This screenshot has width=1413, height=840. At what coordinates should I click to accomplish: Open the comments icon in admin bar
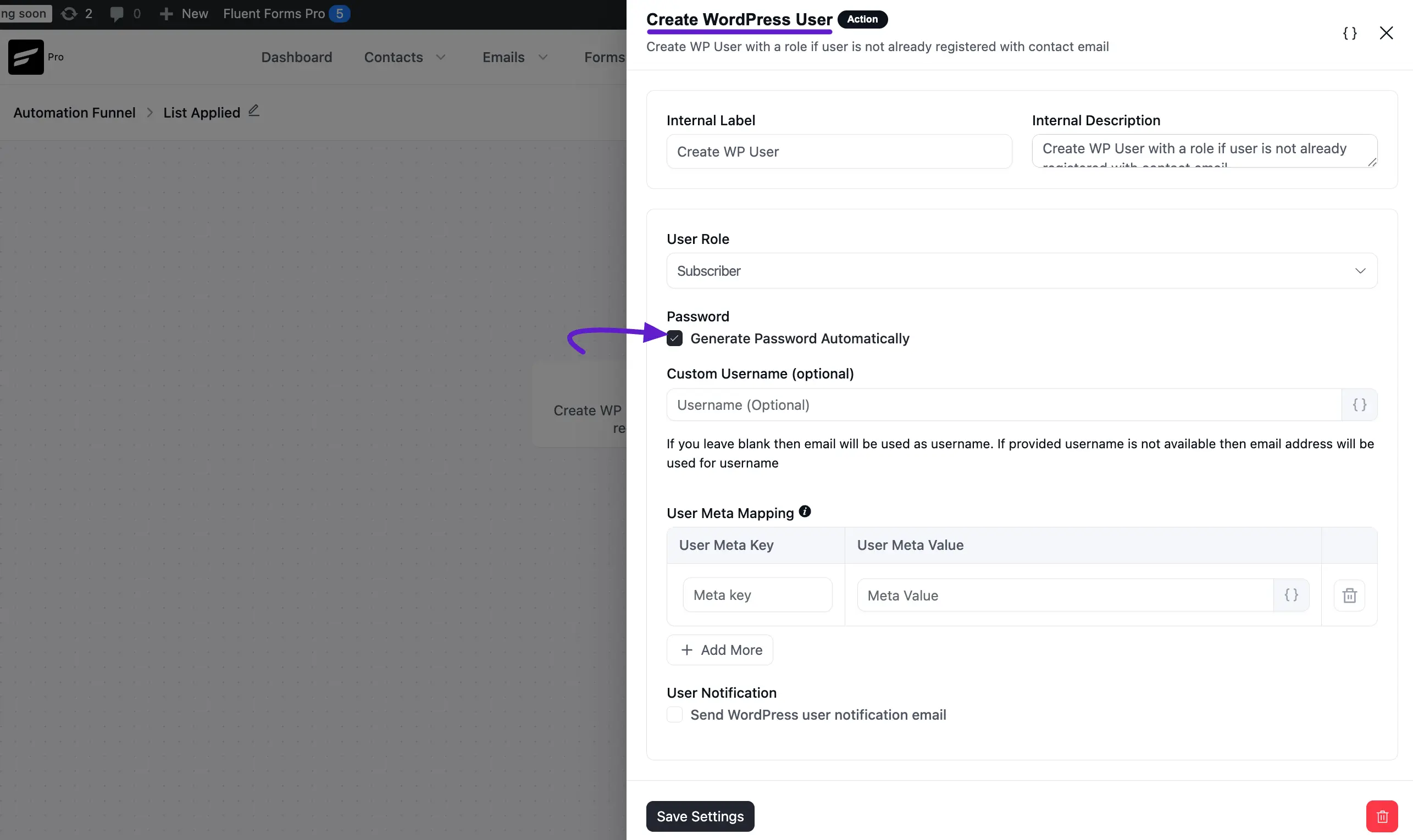pyautogui.click(x=117, y=14)
